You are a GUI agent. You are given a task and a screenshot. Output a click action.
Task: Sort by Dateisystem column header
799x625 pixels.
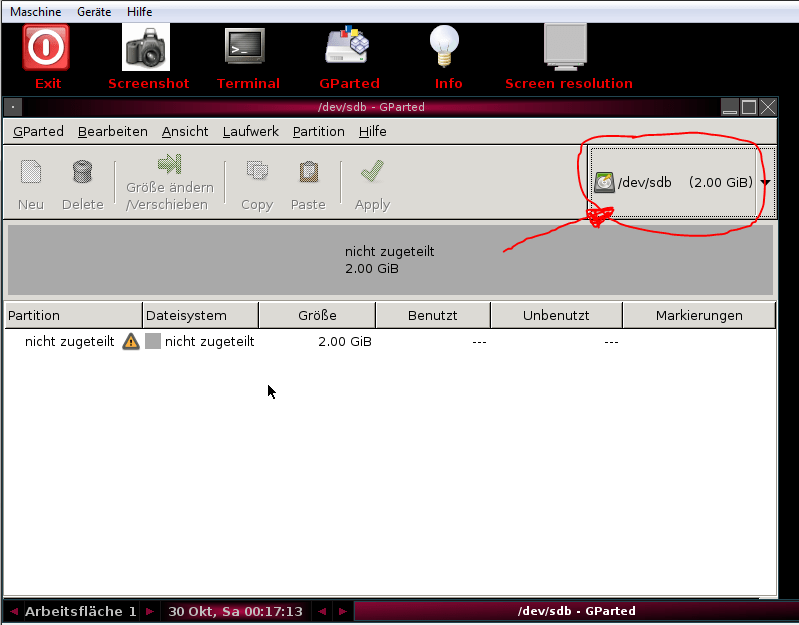pyautogui.click(x=201, y=315)
